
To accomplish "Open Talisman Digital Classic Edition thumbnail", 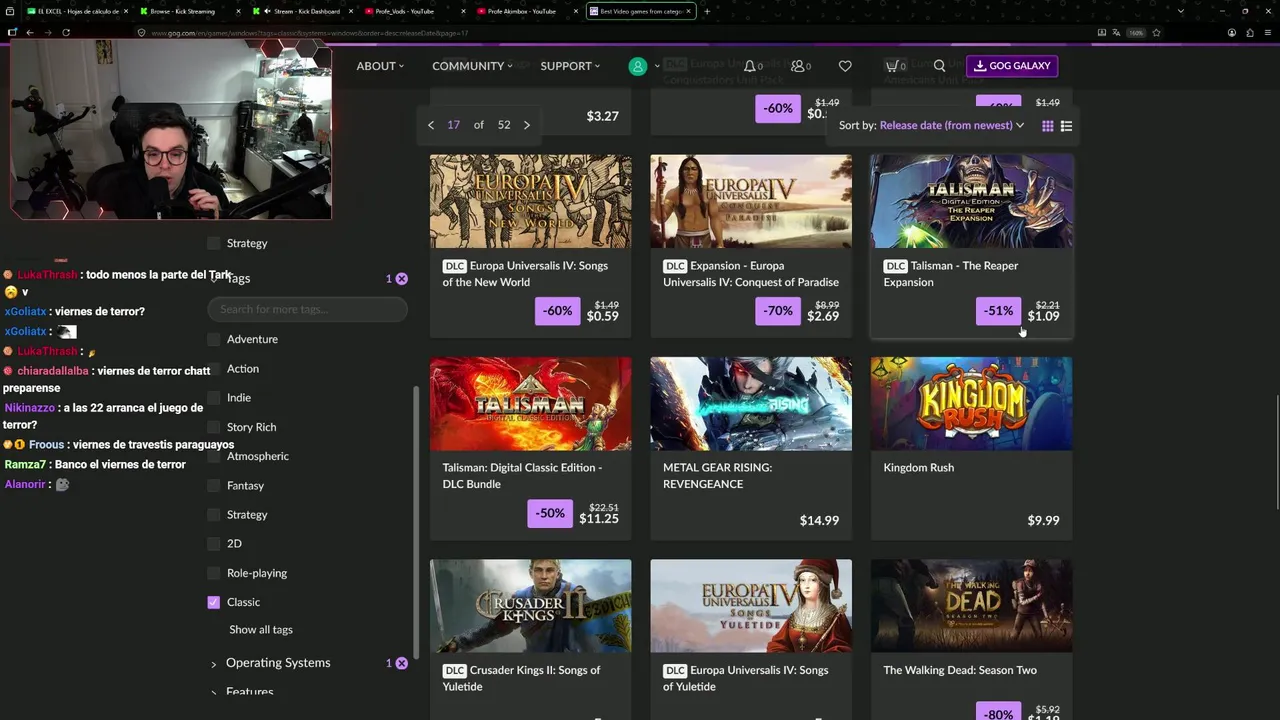I will (531, 404).
